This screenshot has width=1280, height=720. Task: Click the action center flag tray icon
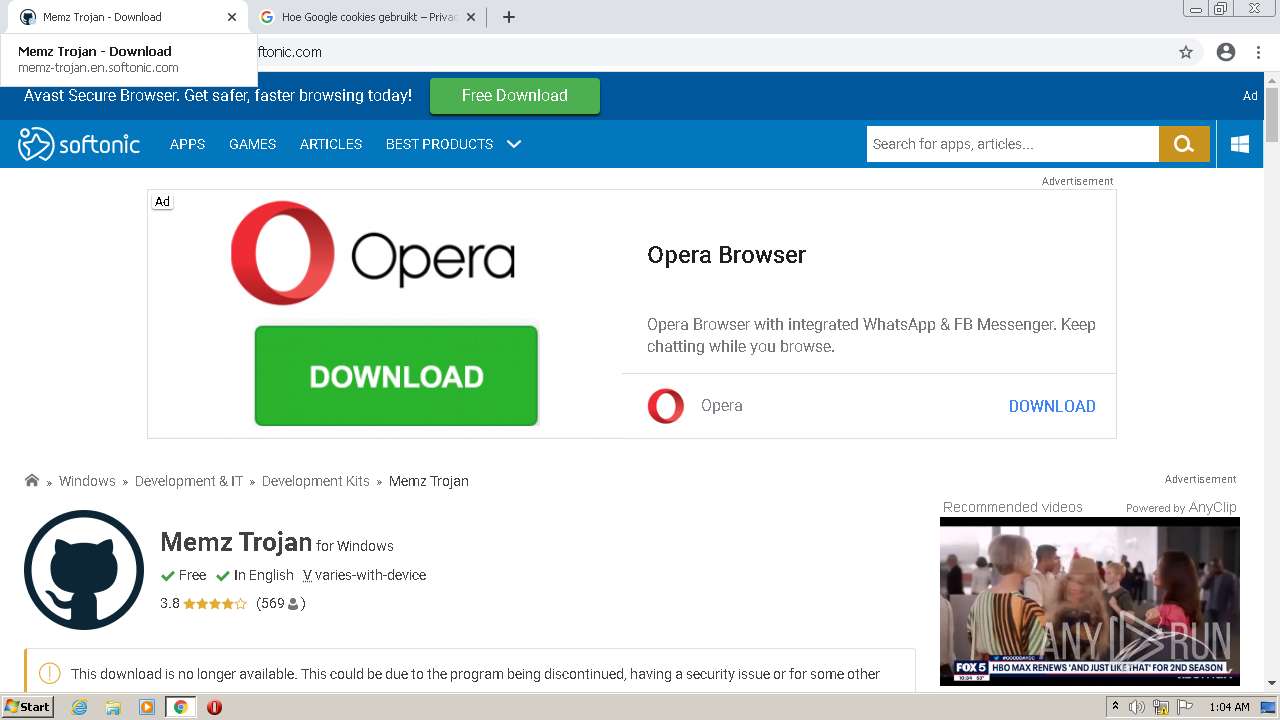tap(1183, 707)
